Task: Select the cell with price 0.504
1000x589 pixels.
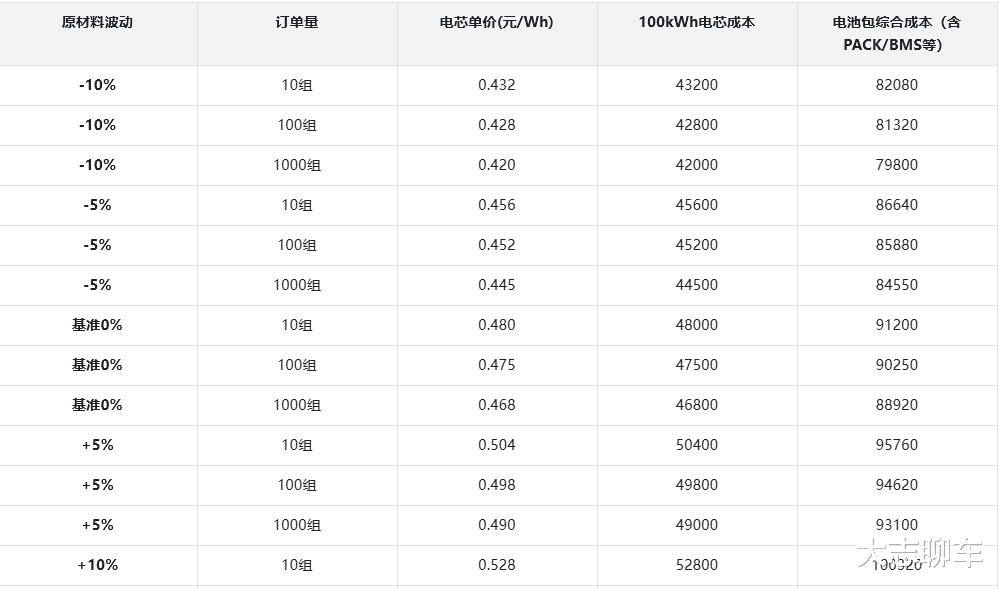Action: [497, 445]
